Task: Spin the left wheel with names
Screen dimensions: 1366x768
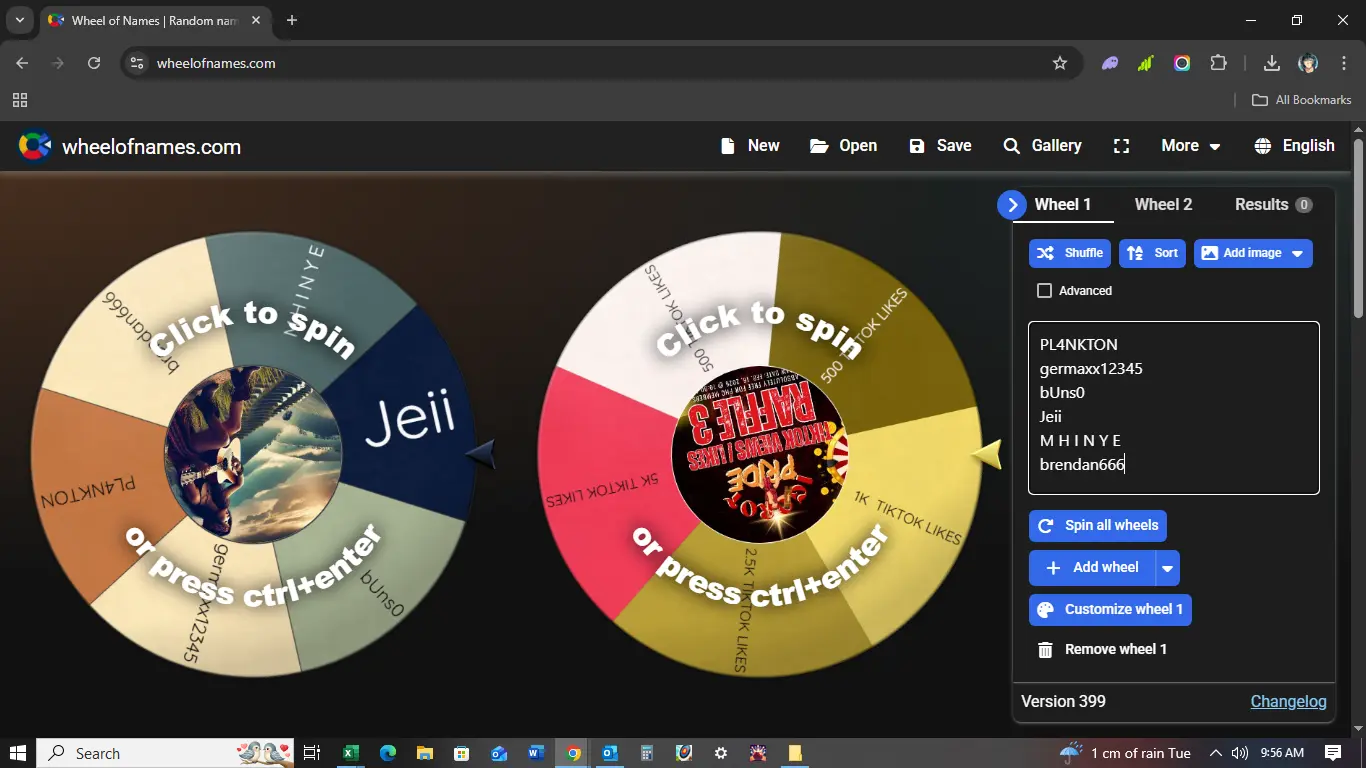Action: [254, 455]
